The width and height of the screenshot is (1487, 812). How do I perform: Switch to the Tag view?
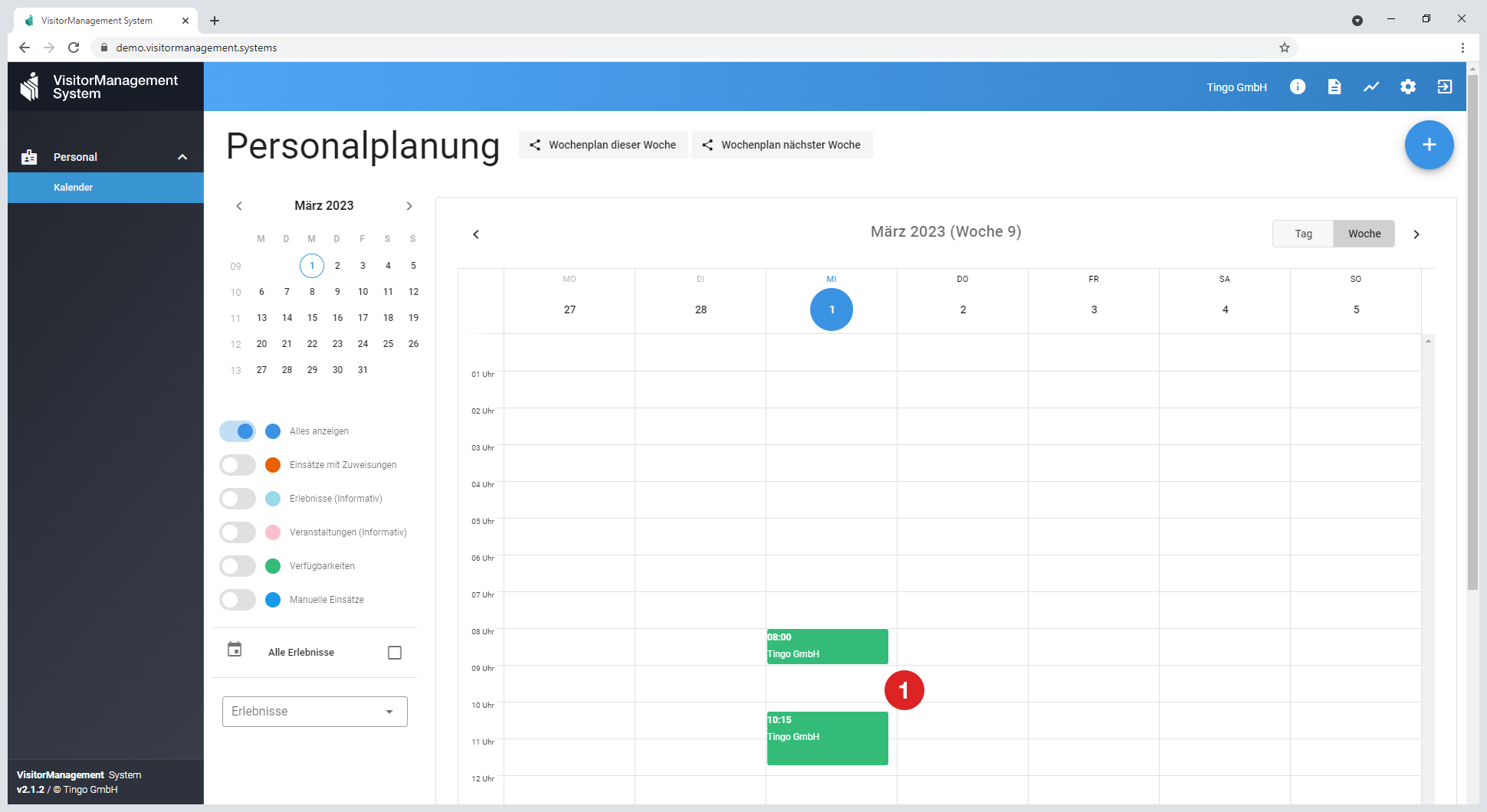[x=1303, y=234]
